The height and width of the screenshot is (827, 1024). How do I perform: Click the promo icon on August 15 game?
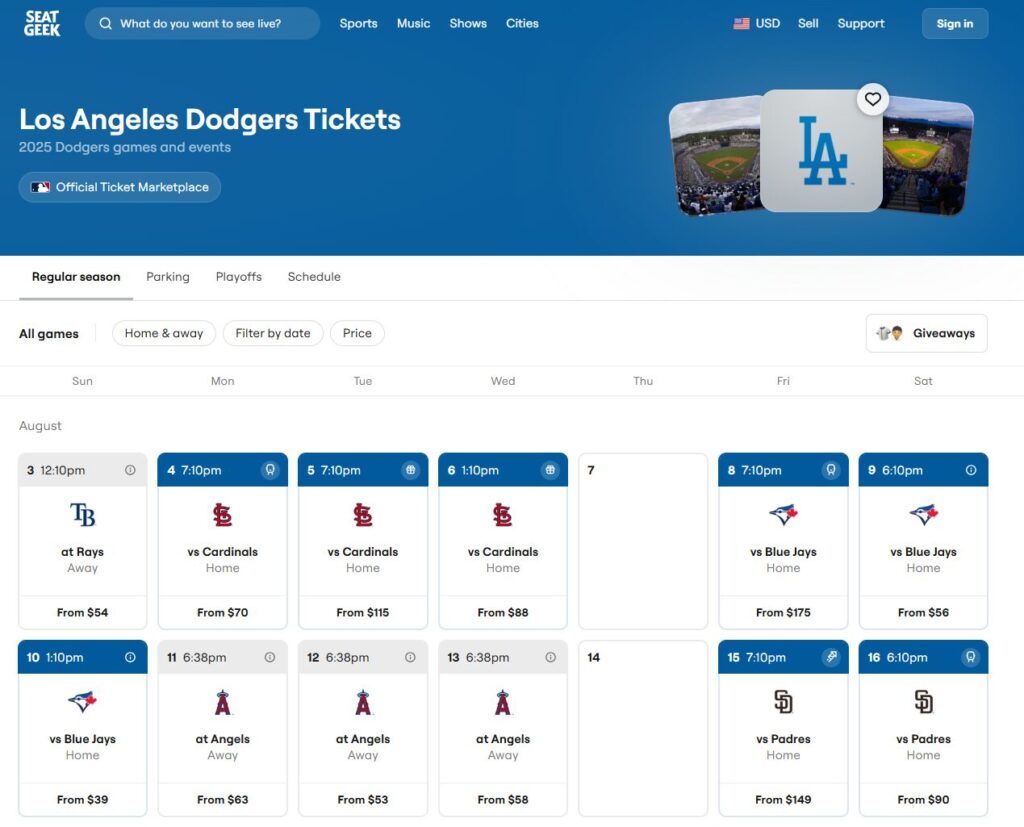click(x=830, y=657)
